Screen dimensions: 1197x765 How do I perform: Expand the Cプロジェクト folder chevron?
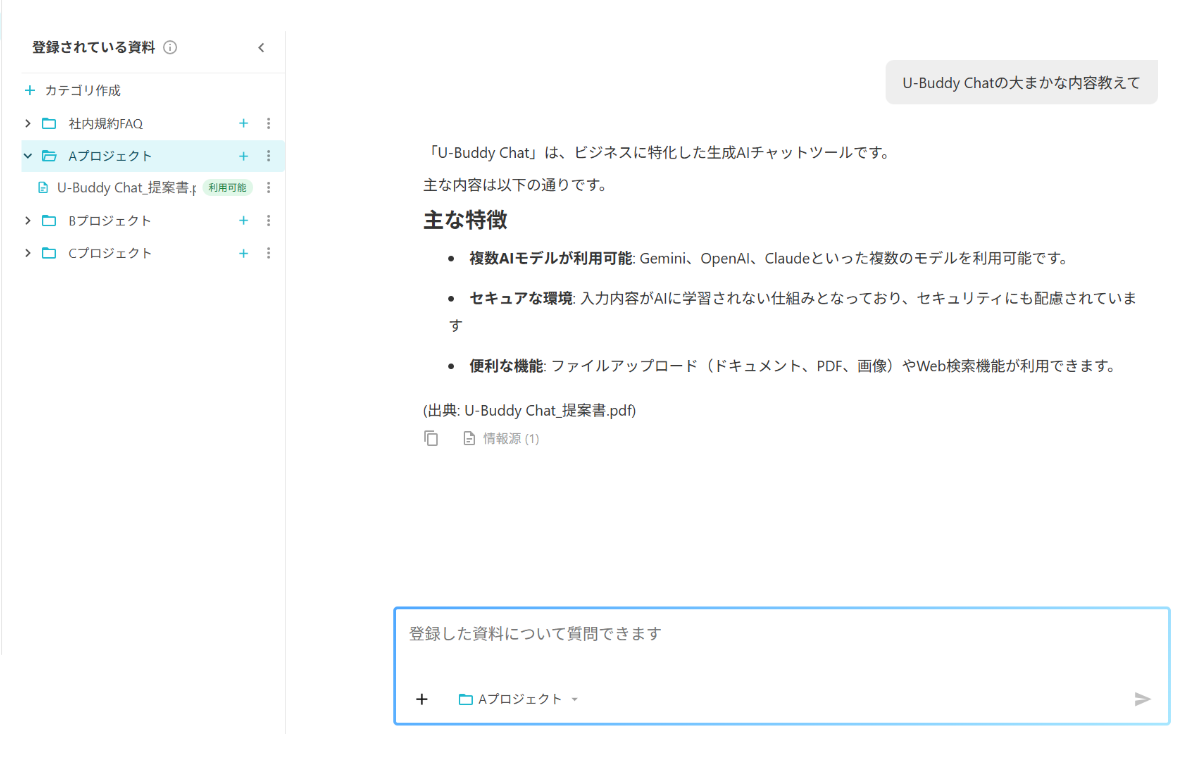pos(27,253)
